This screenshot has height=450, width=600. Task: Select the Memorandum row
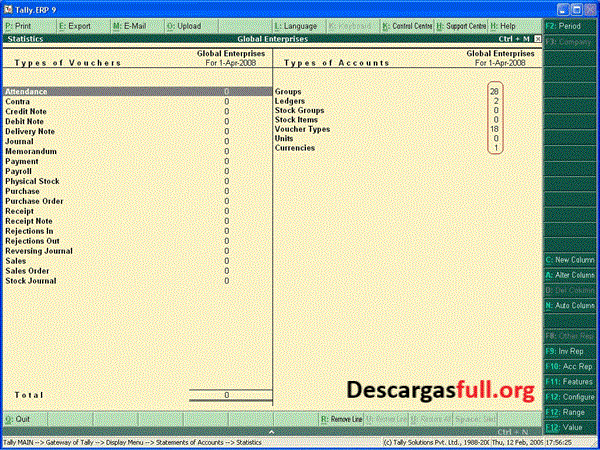coord(137,152)
